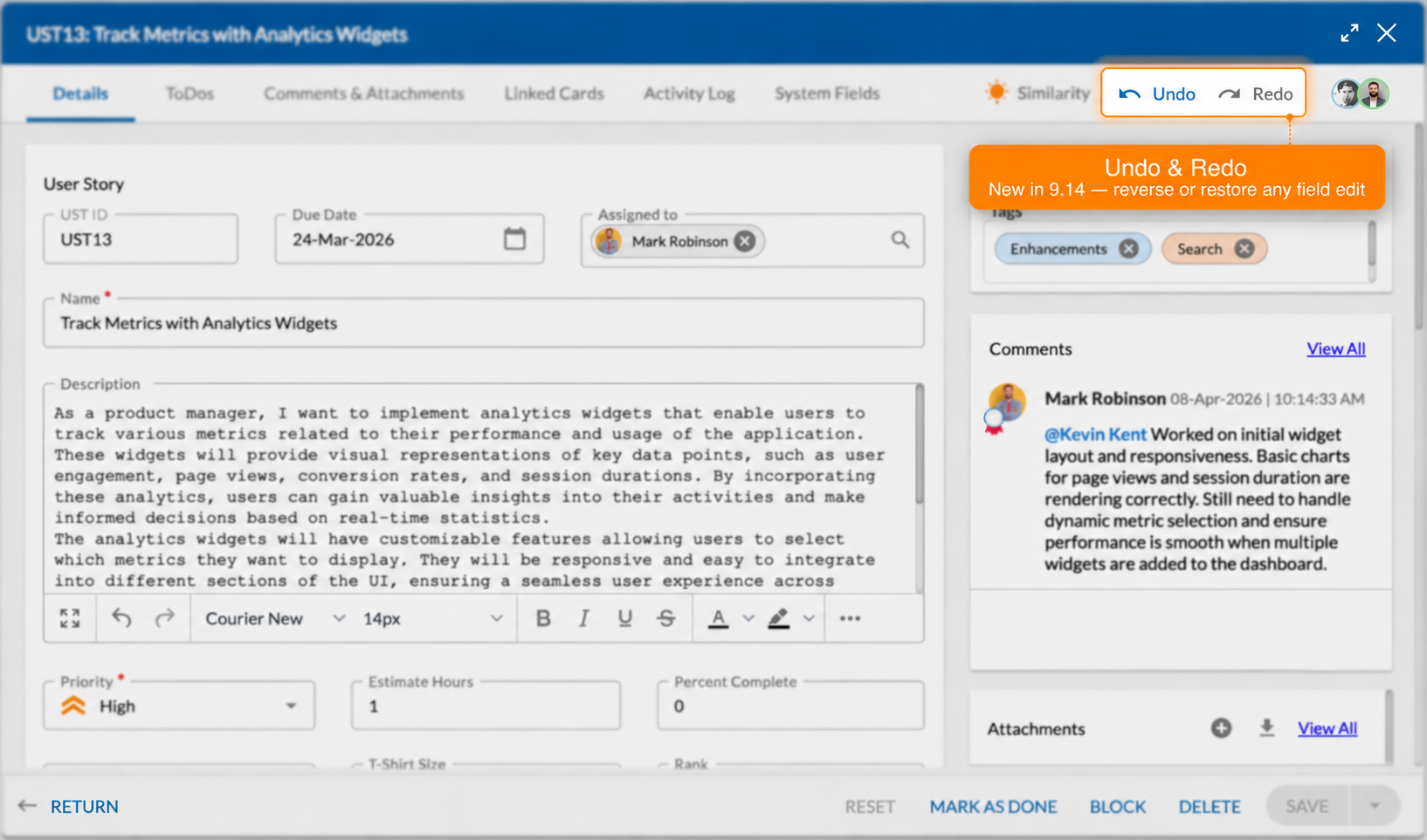Add a new attachment
Viewport: 1427px width, 840px height.
1221,727
